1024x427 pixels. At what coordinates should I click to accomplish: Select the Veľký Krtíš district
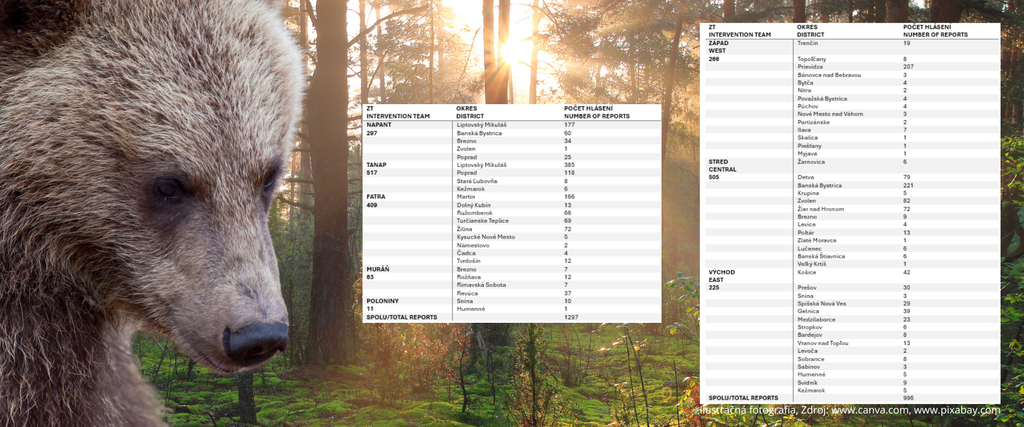click(x=812, y=264)
